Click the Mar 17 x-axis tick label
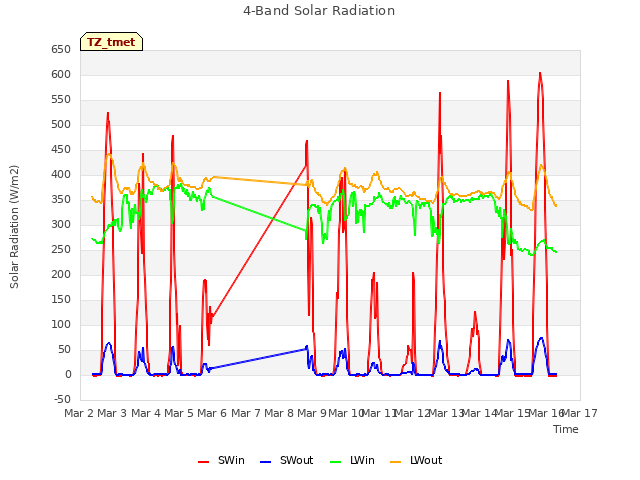The width and height of the screenshot is (640, 480). tap(580, 413)
